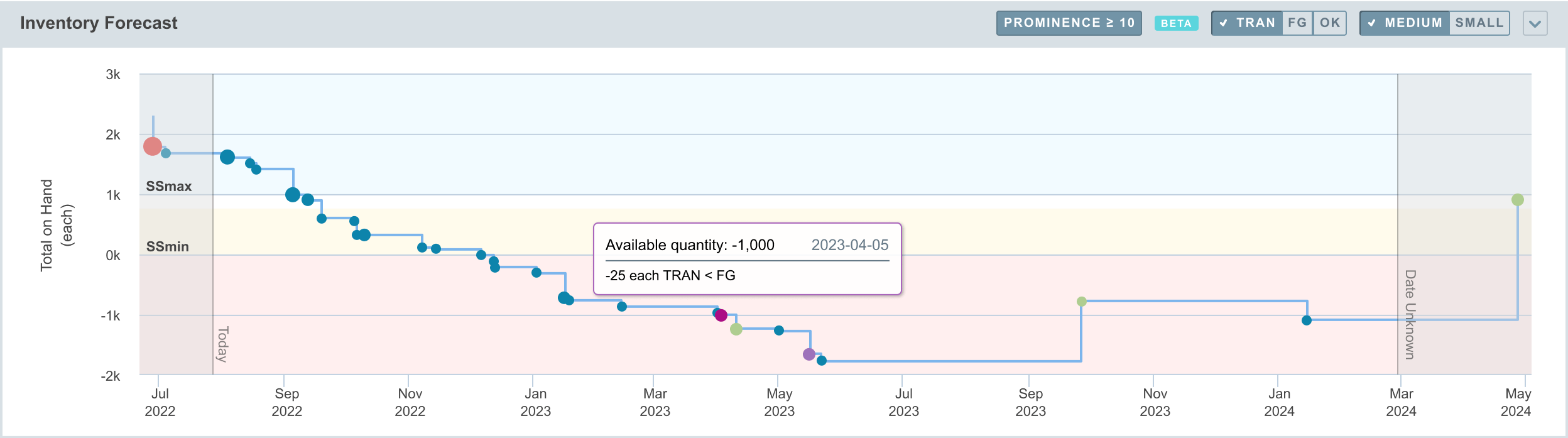Toggle the FG filter
Screen dimensions: 1568x438
1297,23
